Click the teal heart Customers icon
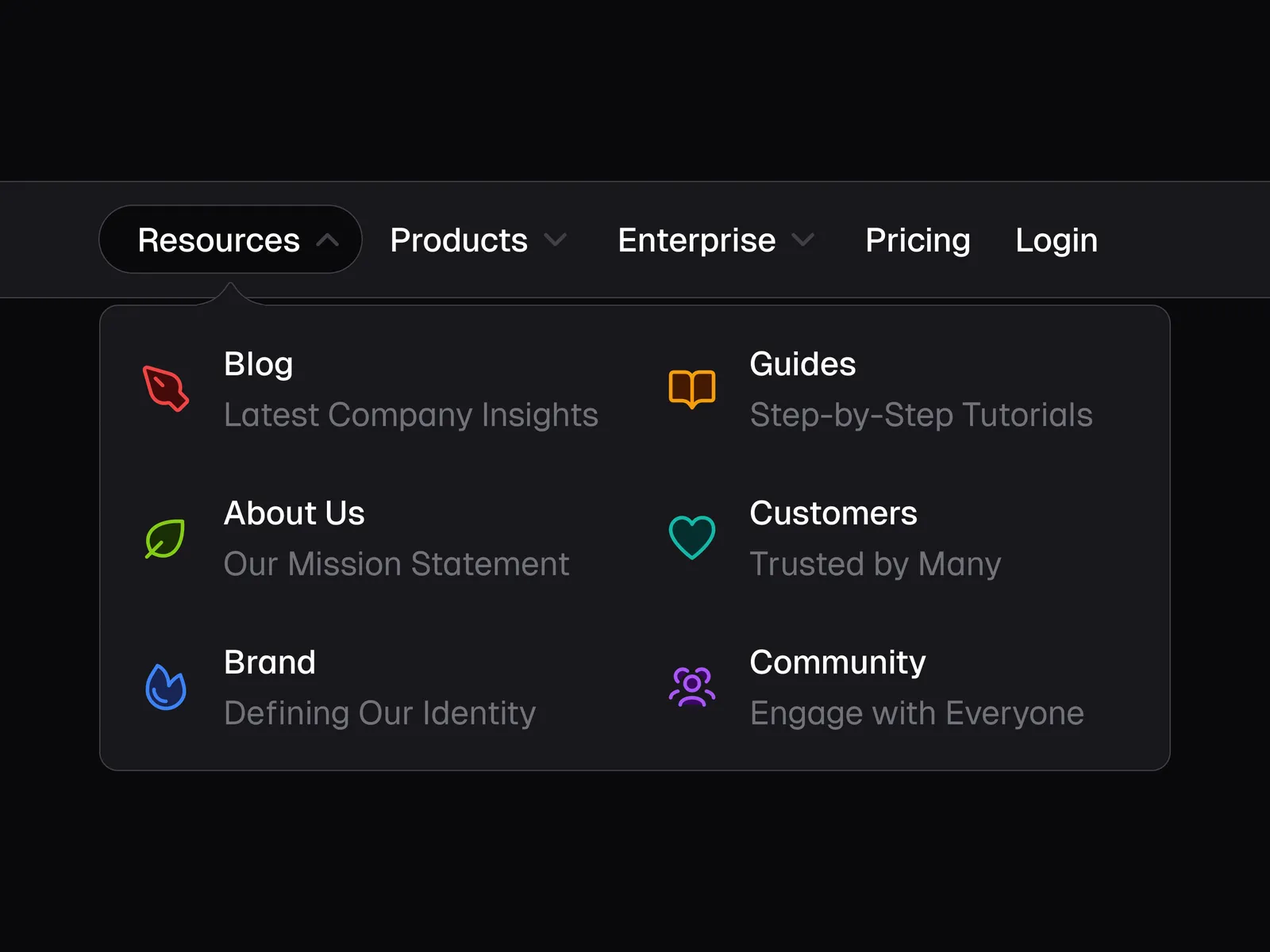Viewport: 1270px width, 952px height. 692,537
